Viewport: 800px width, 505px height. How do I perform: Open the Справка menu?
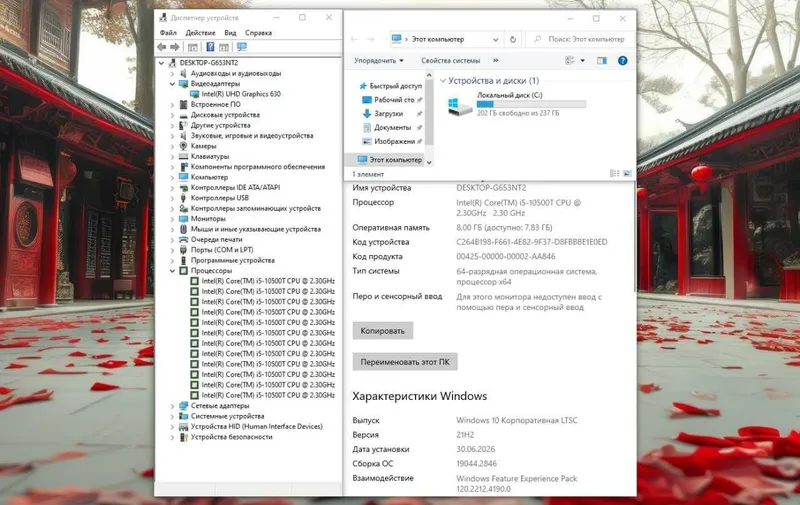click(258, 33)
